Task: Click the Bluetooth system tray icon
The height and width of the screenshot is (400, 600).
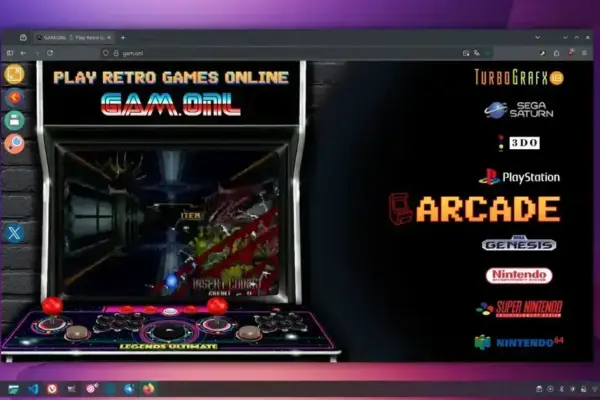Action: click(x=561, y=389)
